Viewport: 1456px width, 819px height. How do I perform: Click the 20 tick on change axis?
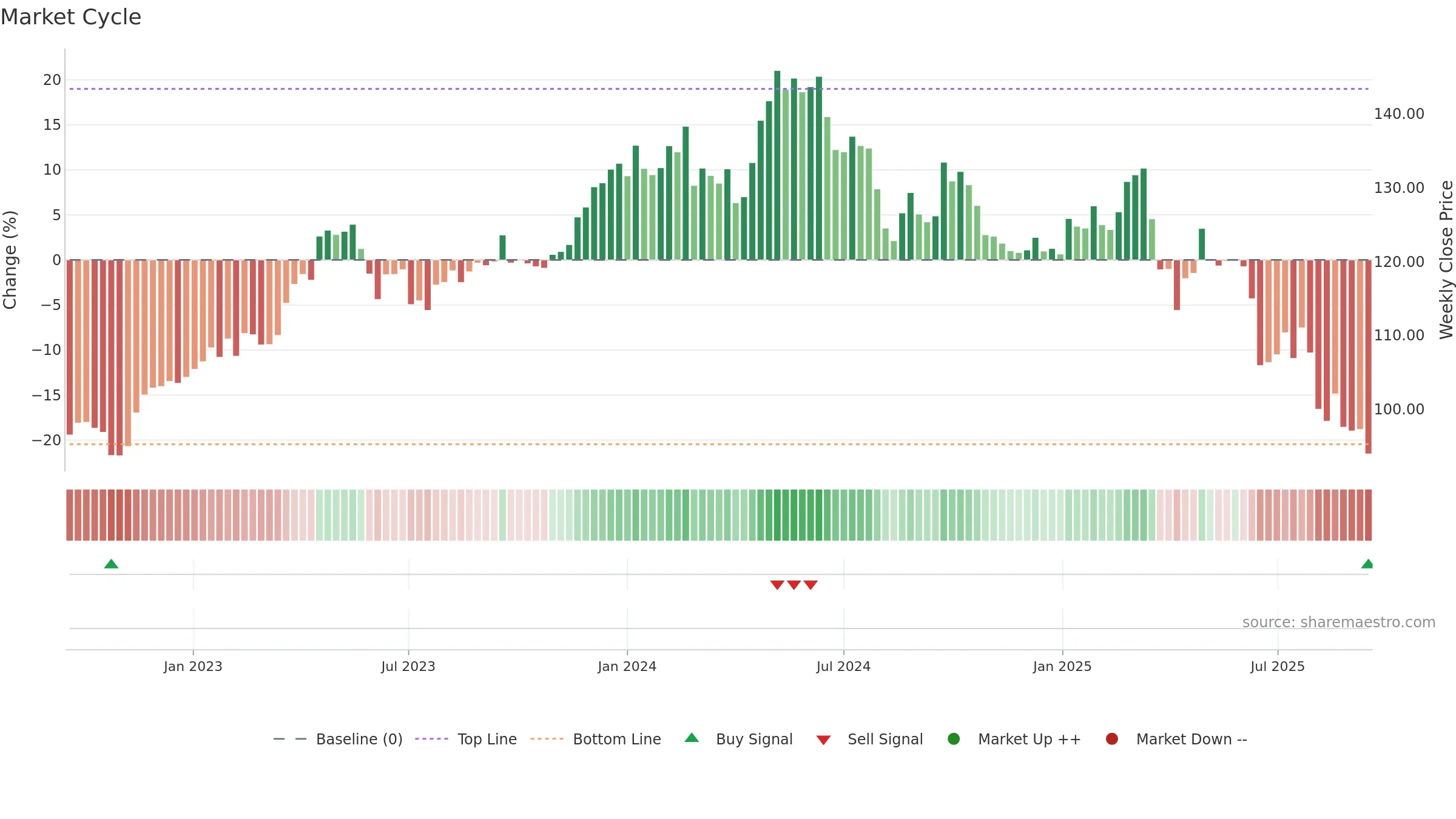[x=52, y=80]
